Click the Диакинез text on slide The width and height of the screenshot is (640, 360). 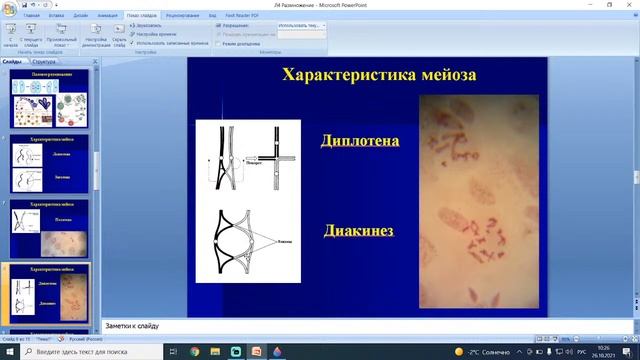pyautogui.click(x=359, y=231)
